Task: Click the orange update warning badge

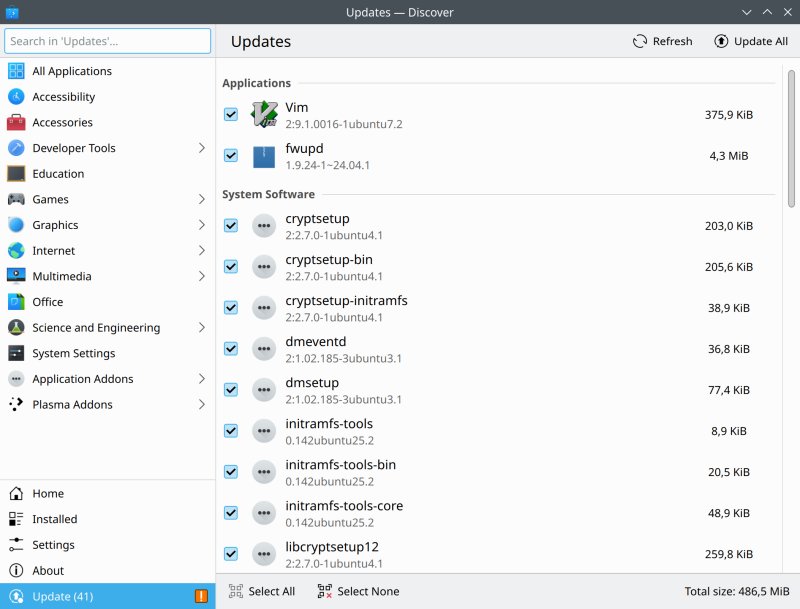Action: click(202, 597)
